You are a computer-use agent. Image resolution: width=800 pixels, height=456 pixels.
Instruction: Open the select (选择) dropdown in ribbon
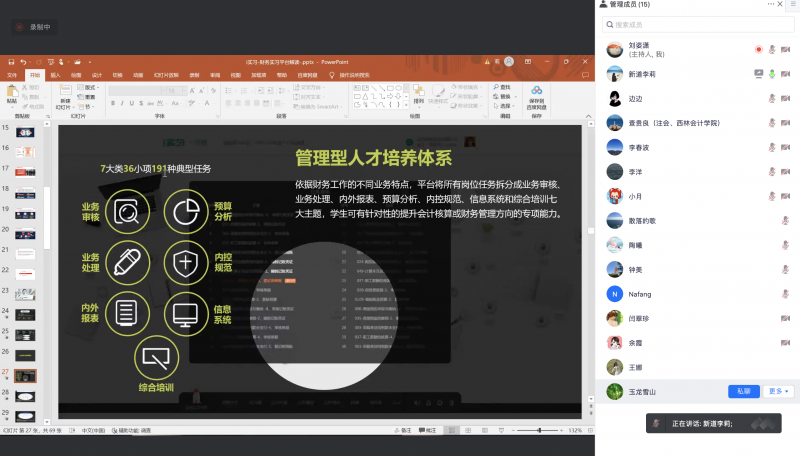pyautogui.click(x=506, y=105)
